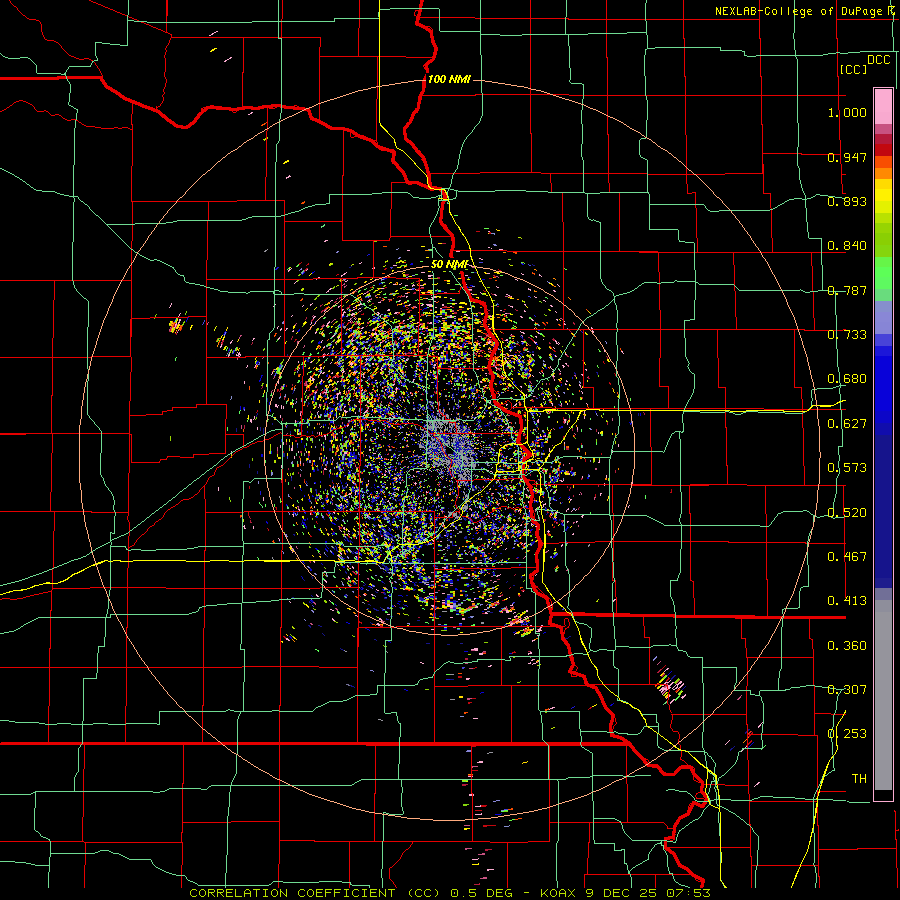Click the 0.253 legend value
The image size is (900, 900).
click(847, 734)
